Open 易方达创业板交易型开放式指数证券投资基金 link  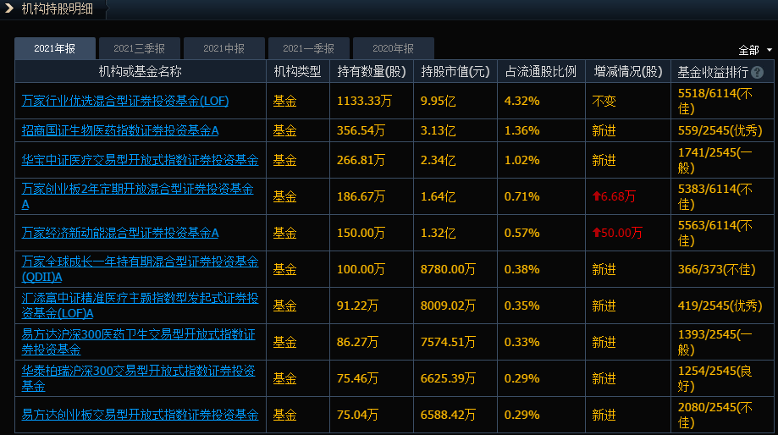tap(140, 415)
